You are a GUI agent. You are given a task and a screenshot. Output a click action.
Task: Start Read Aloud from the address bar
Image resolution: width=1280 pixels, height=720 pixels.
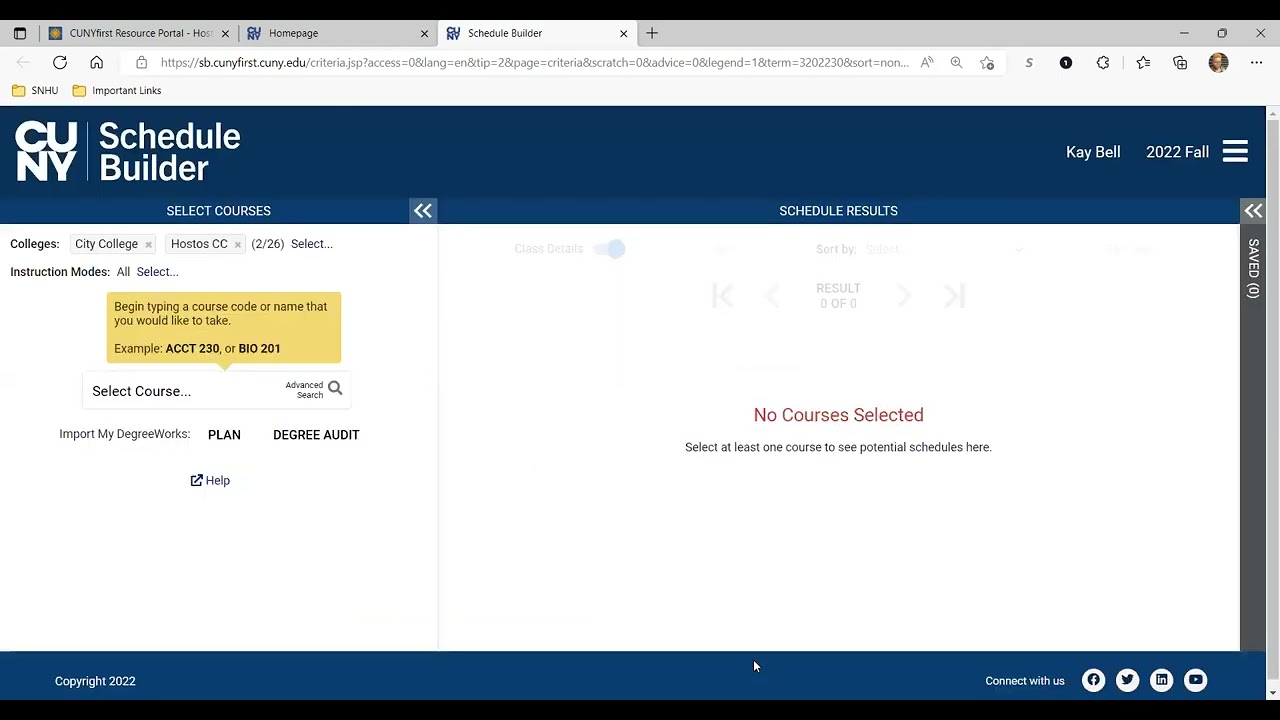927,63
